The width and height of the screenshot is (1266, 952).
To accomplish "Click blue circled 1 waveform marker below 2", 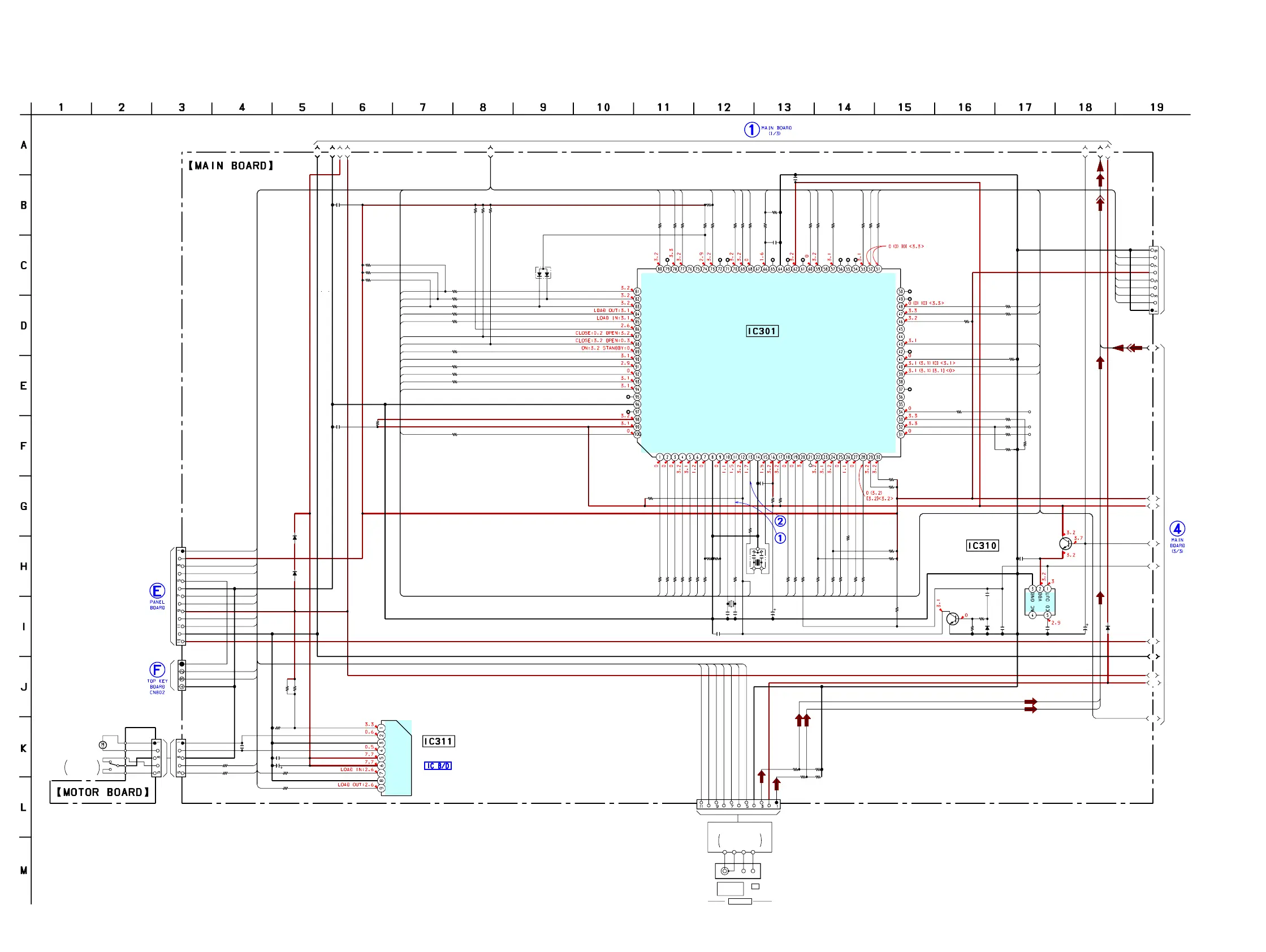I will pyautogui.click(x=780, y=538).
